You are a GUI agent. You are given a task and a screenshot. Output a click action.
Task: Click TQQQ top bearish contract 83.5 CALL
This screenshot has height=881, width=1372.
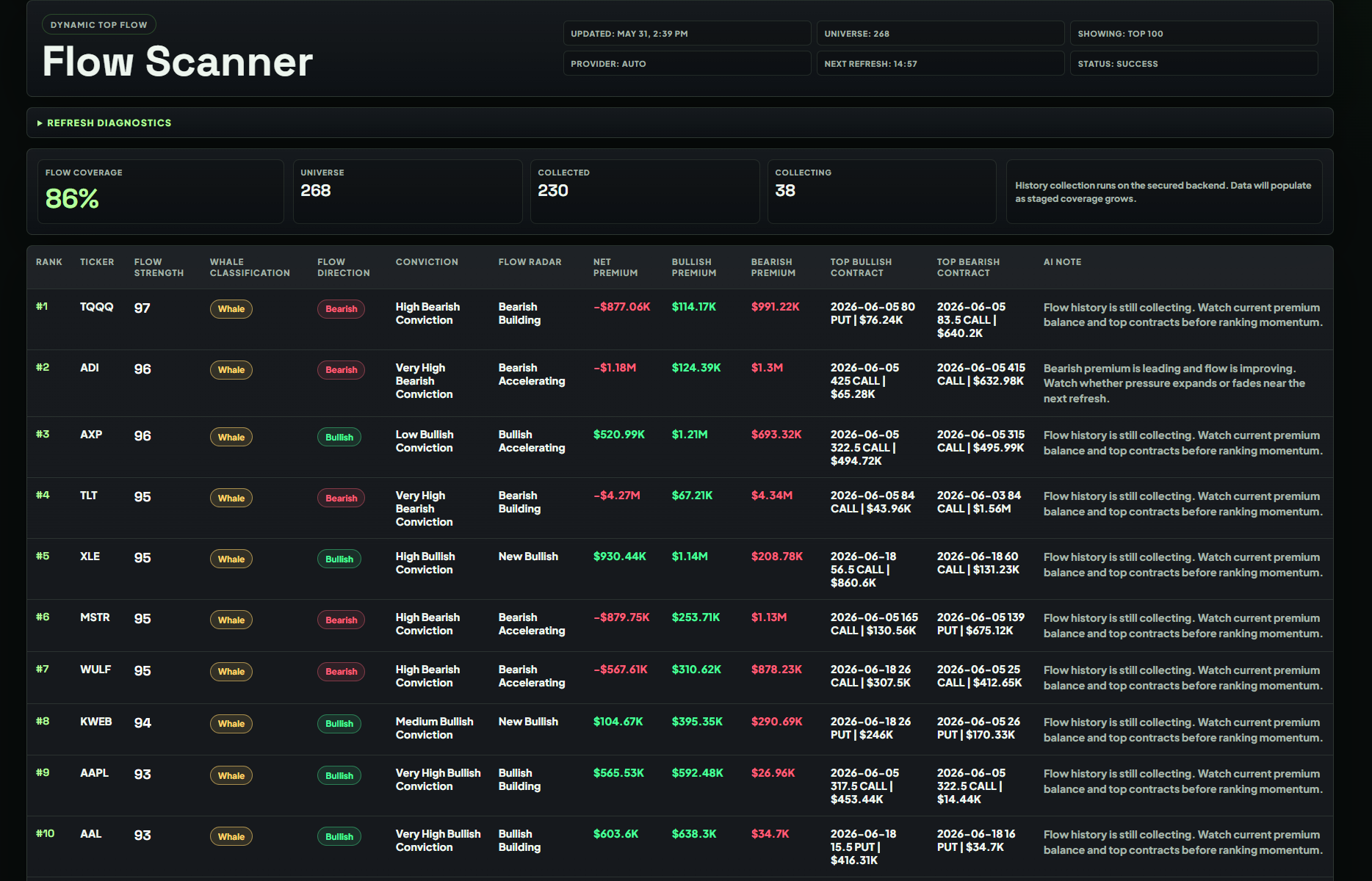click(972, 320)
